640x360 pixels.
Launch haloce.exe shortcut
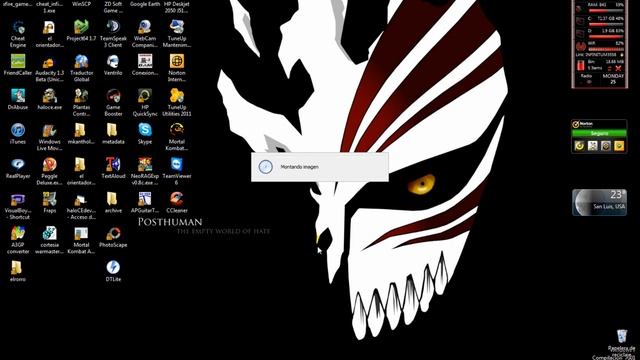[49, 99]
